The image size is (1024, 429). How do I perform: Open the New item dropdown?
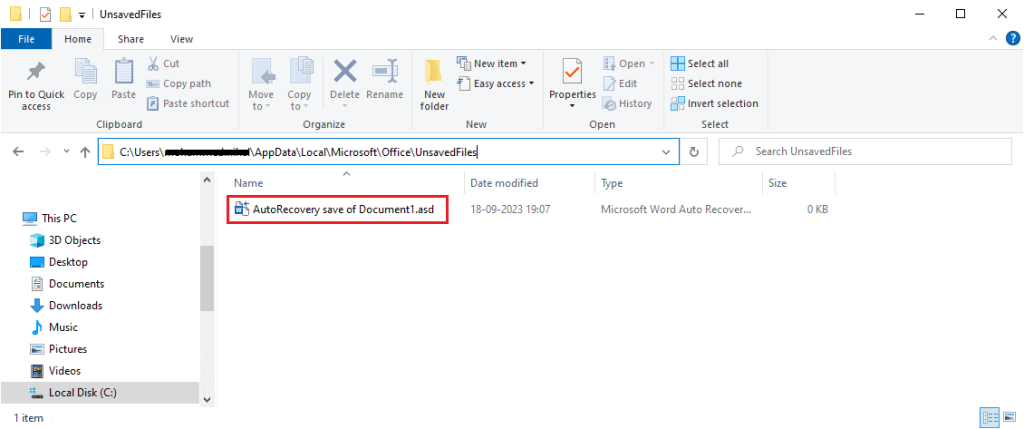click(492, 63)
